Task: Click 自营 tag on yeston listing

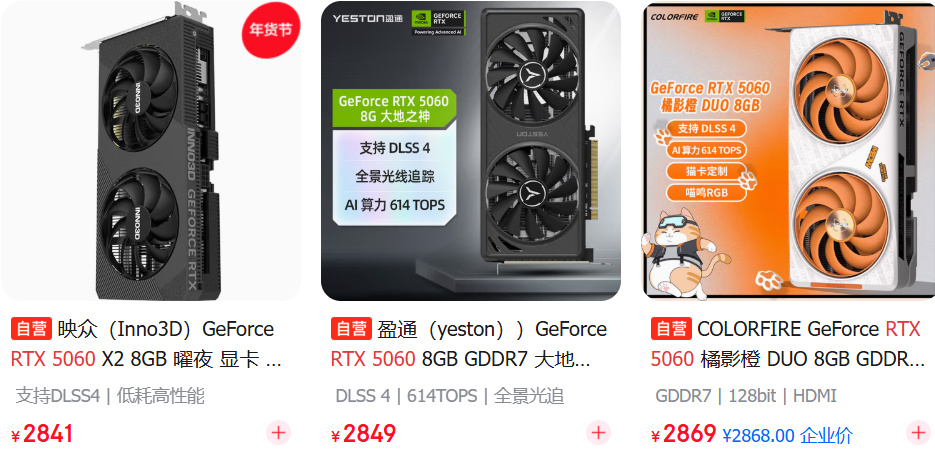Action: click(351, 329)
